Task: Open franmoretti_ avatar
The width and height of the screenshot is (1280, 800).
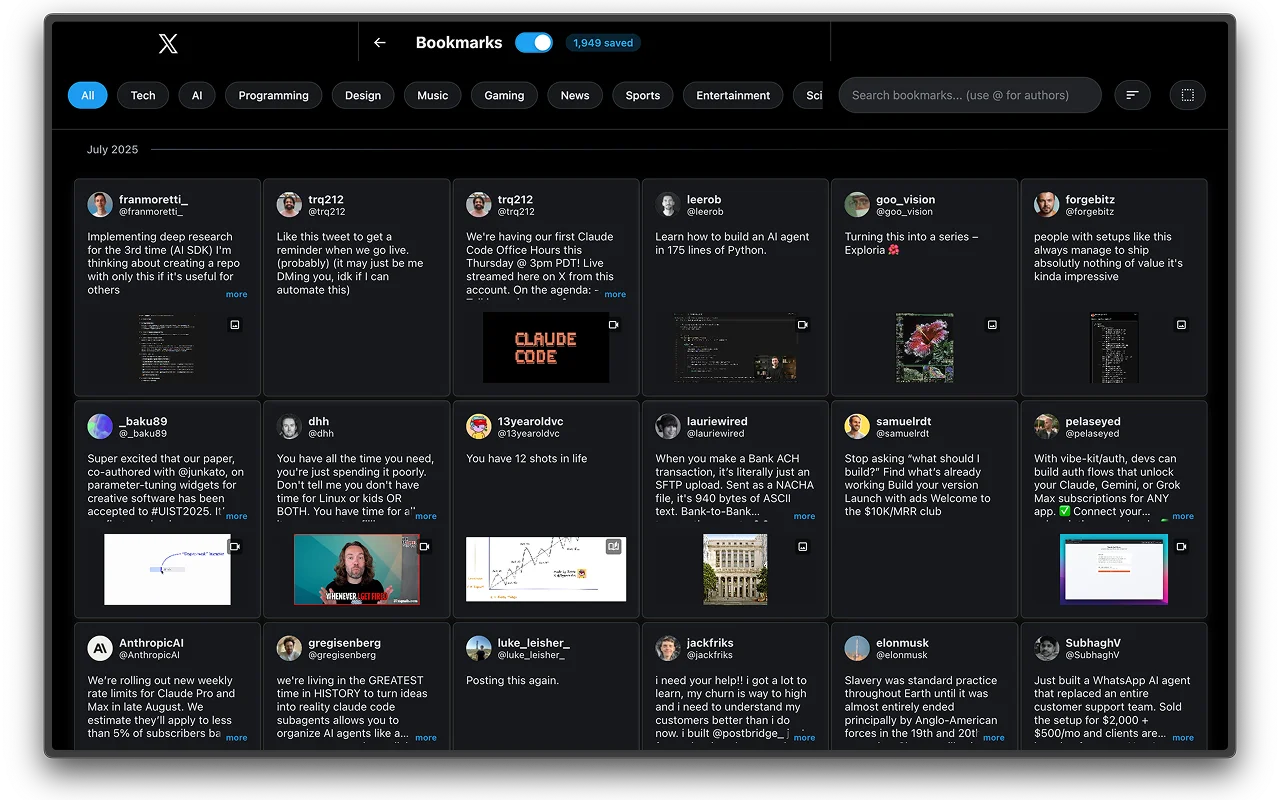Action: click(100, 205)
